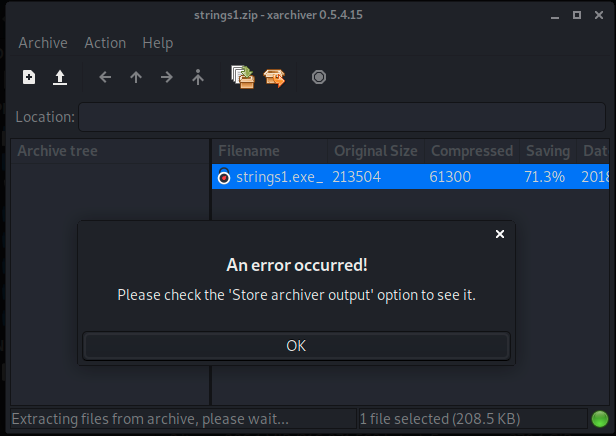The height and width of the screenshot is (436, 616).
Task: Go back using the left arrow
Action: coord(105,77)
